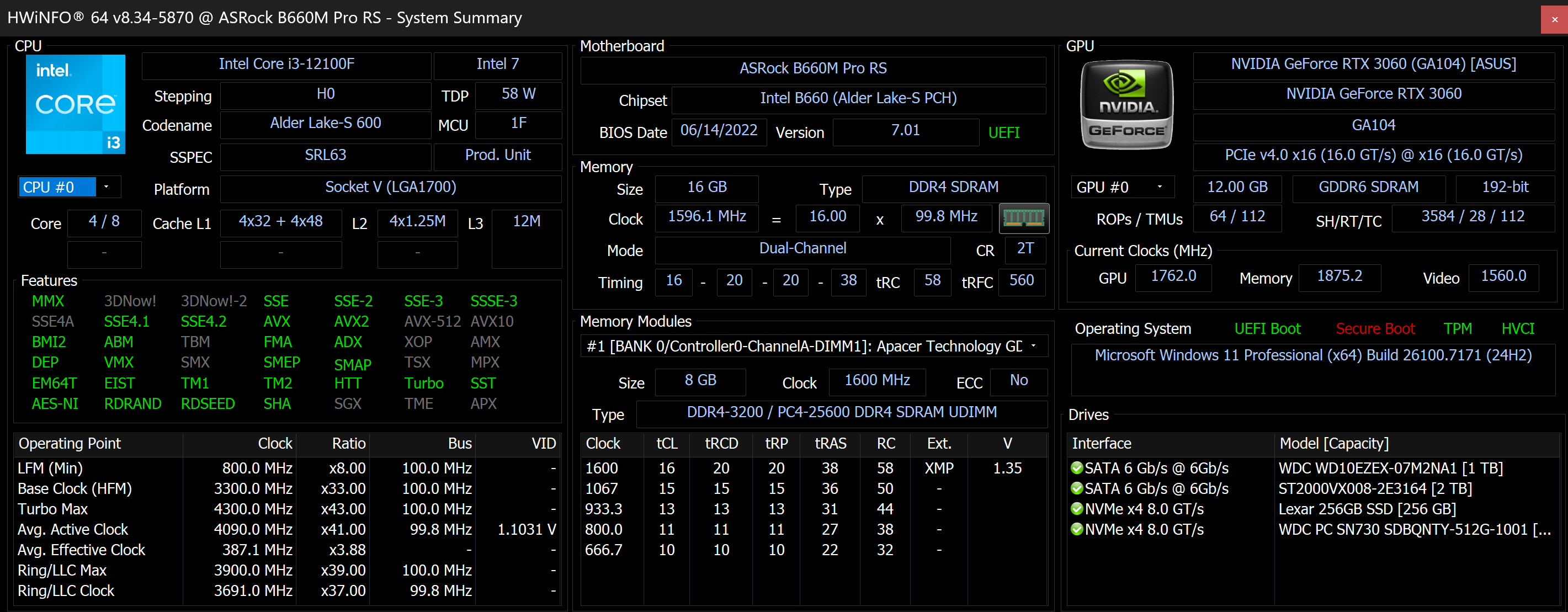The width and height of the screenshot is (1568, 612).
Task: Click the Operating Point column header
Action: pyautogui.click(x=70, y=444)
